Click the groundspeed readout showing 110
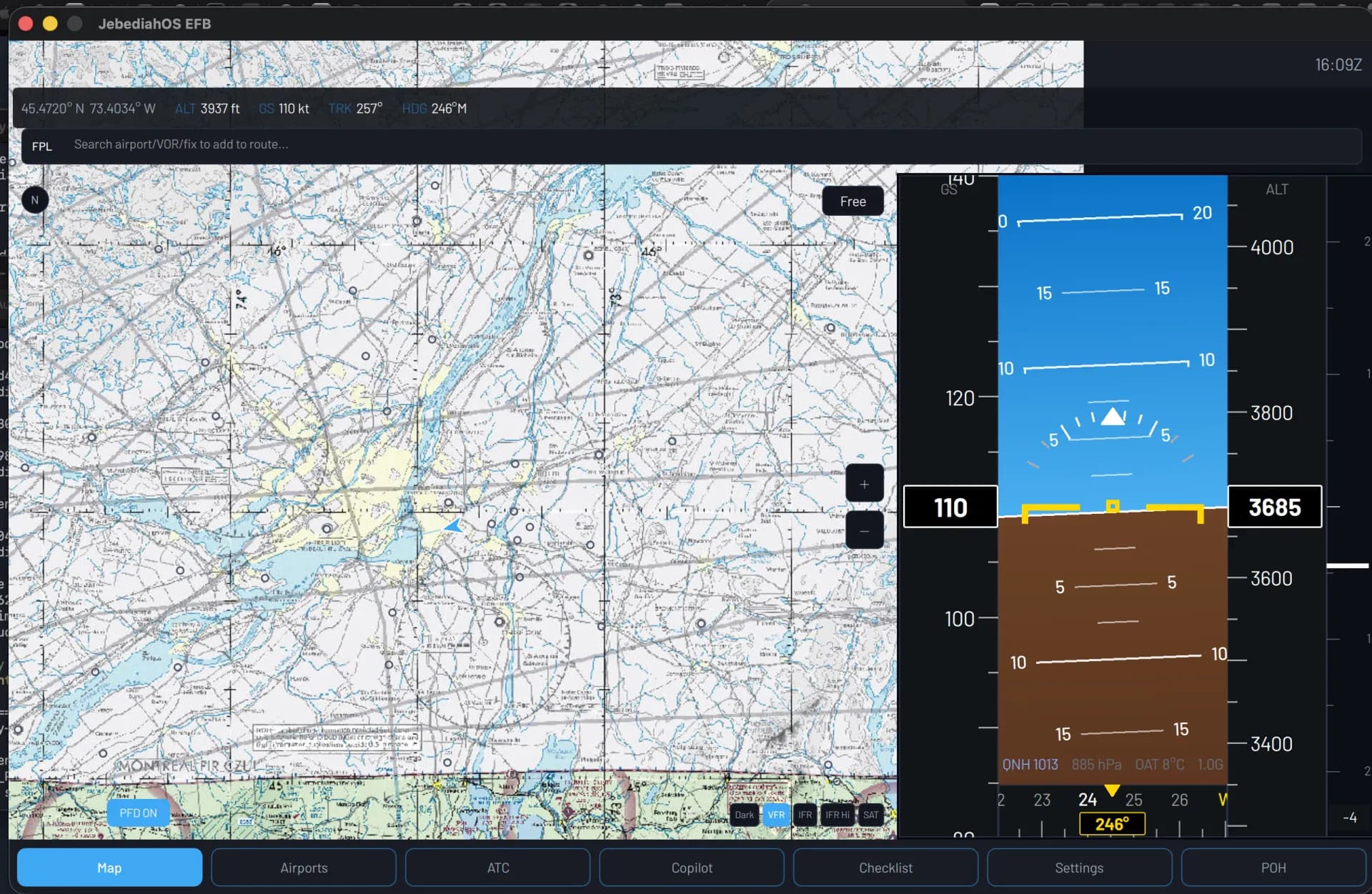Viewport: 1372px width, 894px height. (x=950, y=507)
